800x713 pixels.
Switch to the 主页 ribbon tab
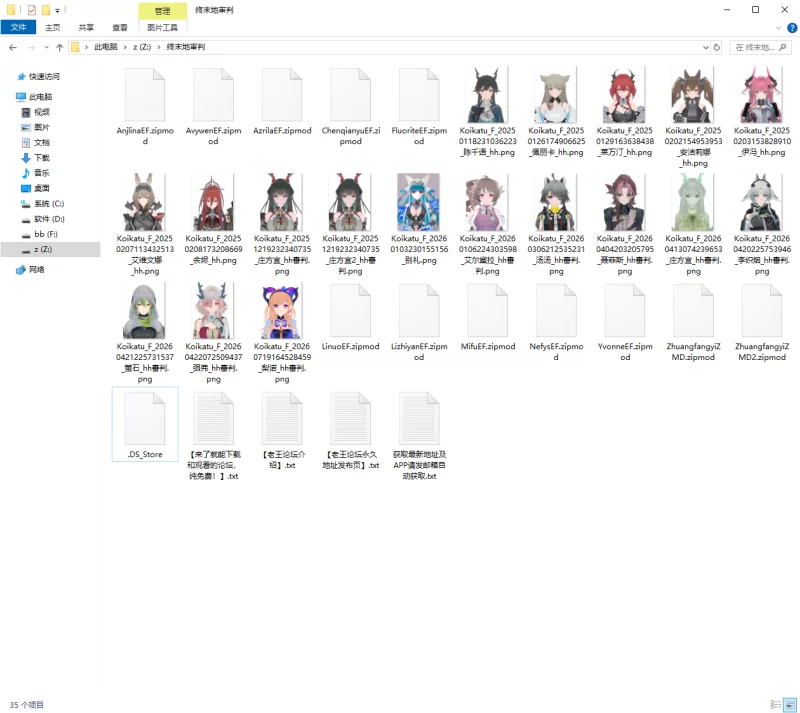coord(53,28)
